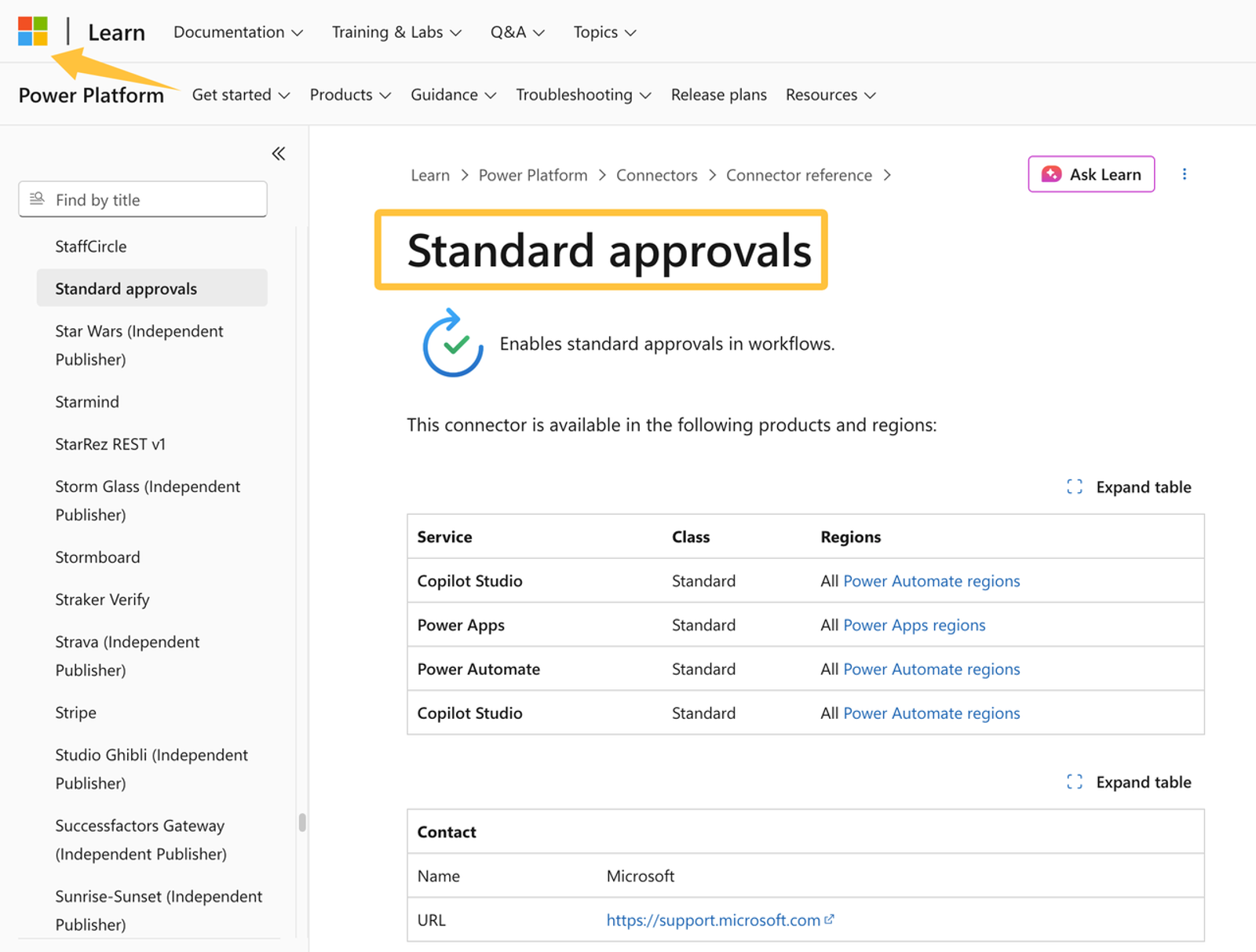Select Stripe in the sidebar
Screen dimensions: 1256x952
[x=75, y=713]
